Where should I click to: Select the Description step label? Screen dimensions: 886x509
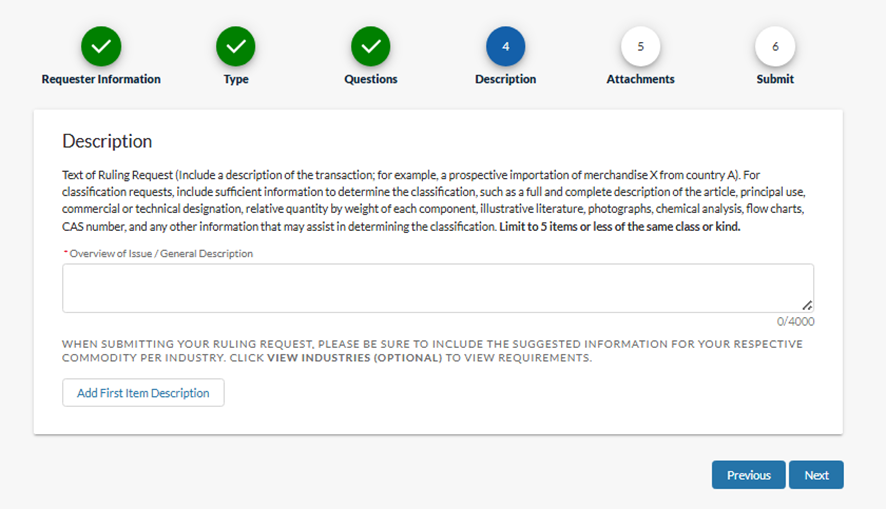coord(506,79)
